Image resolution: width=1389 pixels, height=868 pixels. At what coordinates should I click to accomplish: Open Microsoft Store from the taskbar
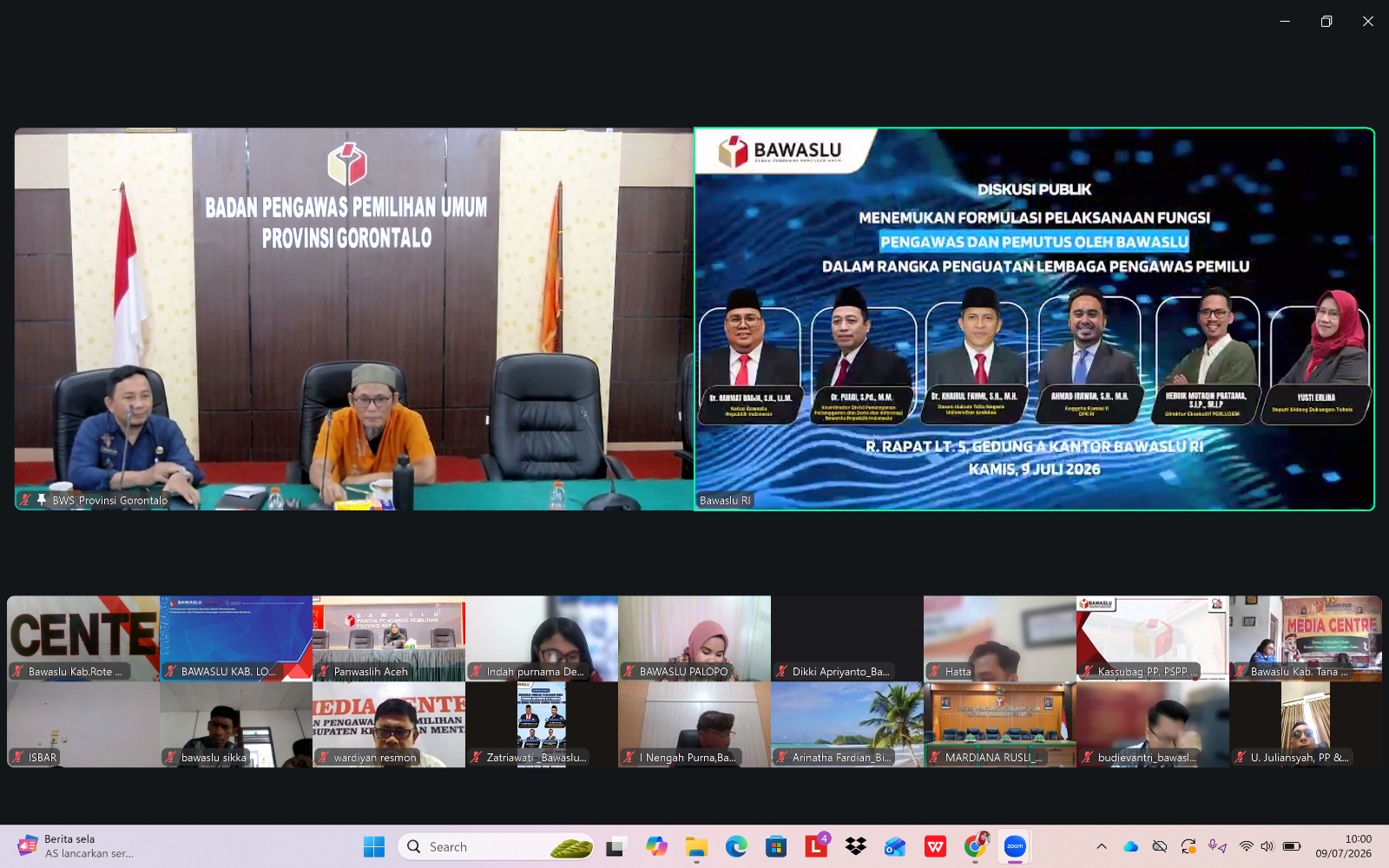click(776, 846)
